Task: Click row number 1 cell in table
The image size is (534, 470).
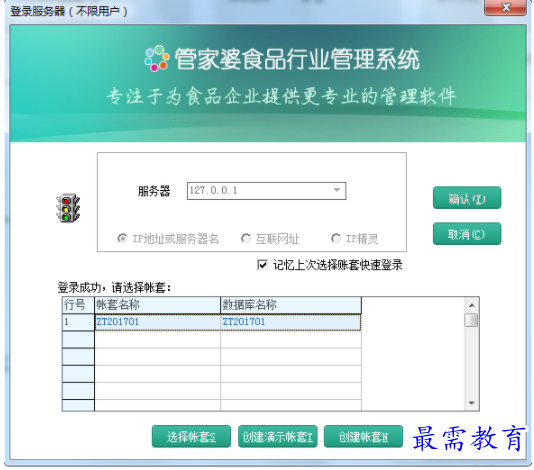Action: (78, 322)
